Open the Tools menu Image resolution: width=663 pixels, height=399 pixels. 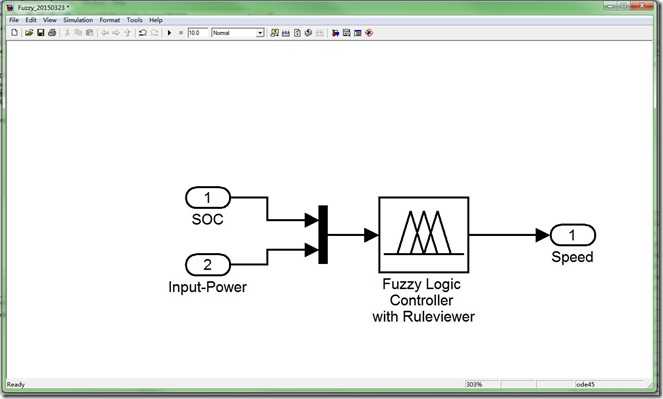click(134, 20)
